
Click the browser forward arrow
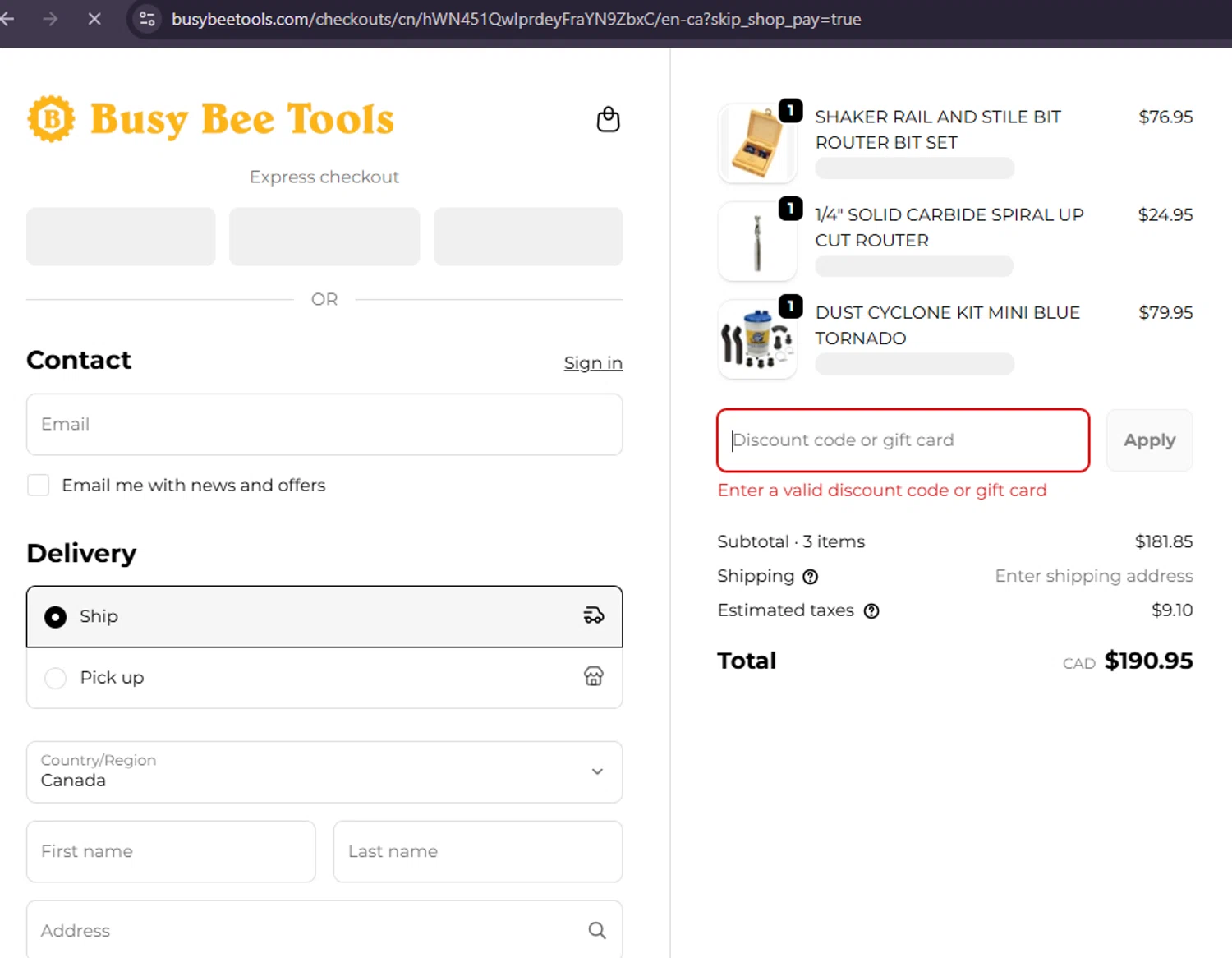(x=50, y=19)
